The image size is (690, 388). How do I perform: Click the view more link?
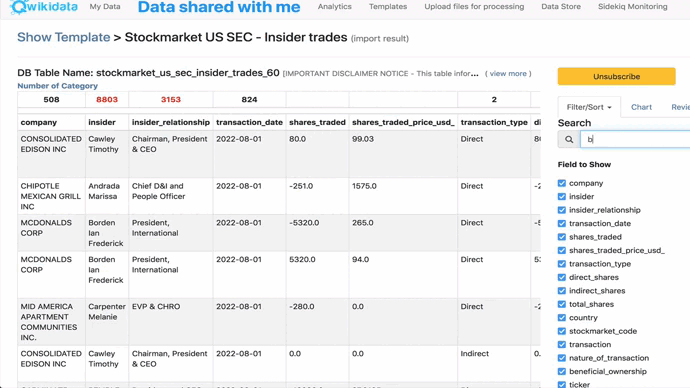pyautogui.click(x=508, y=73)
